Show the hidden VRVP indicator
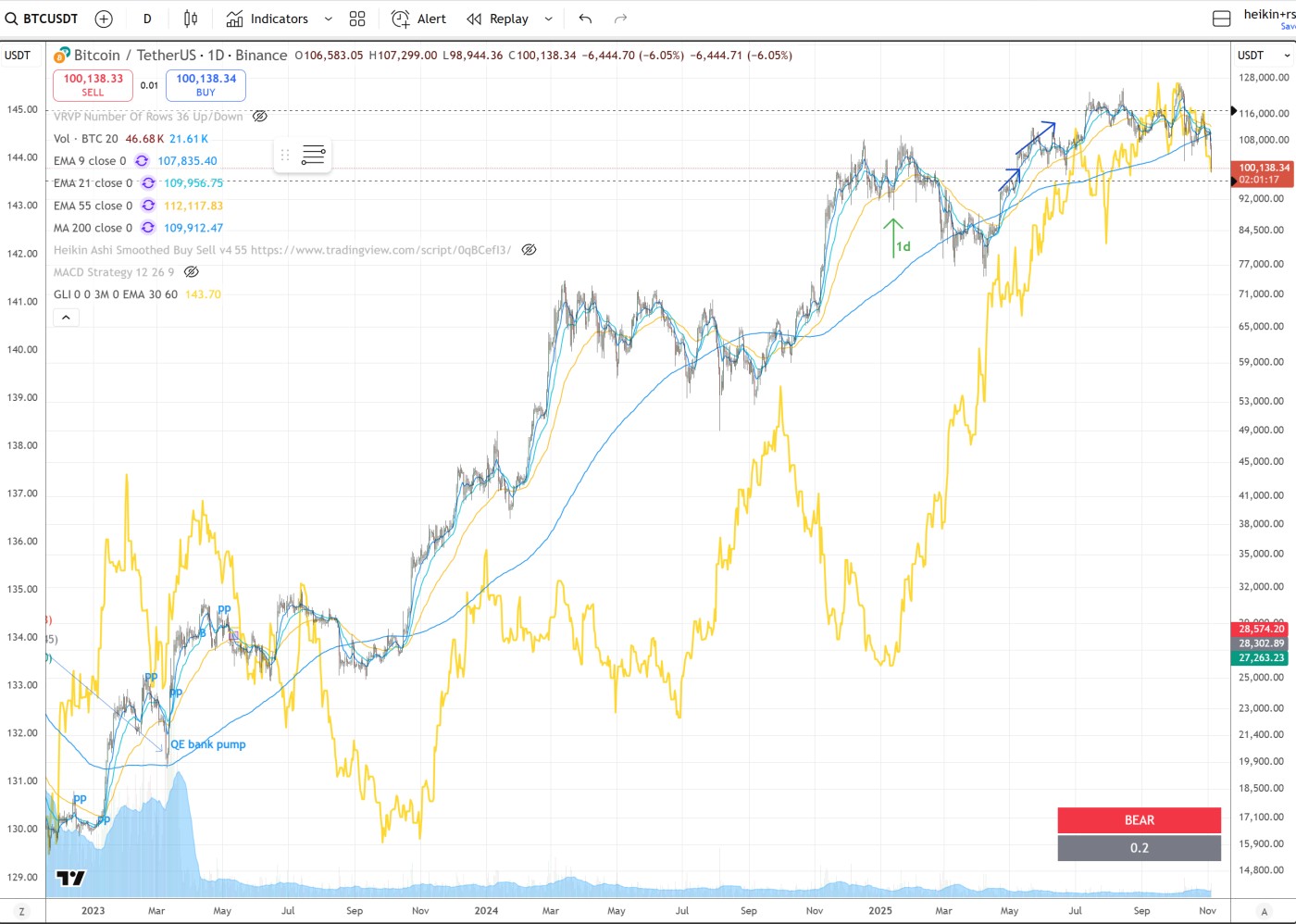1296x924 pixels. click(260, 117)
